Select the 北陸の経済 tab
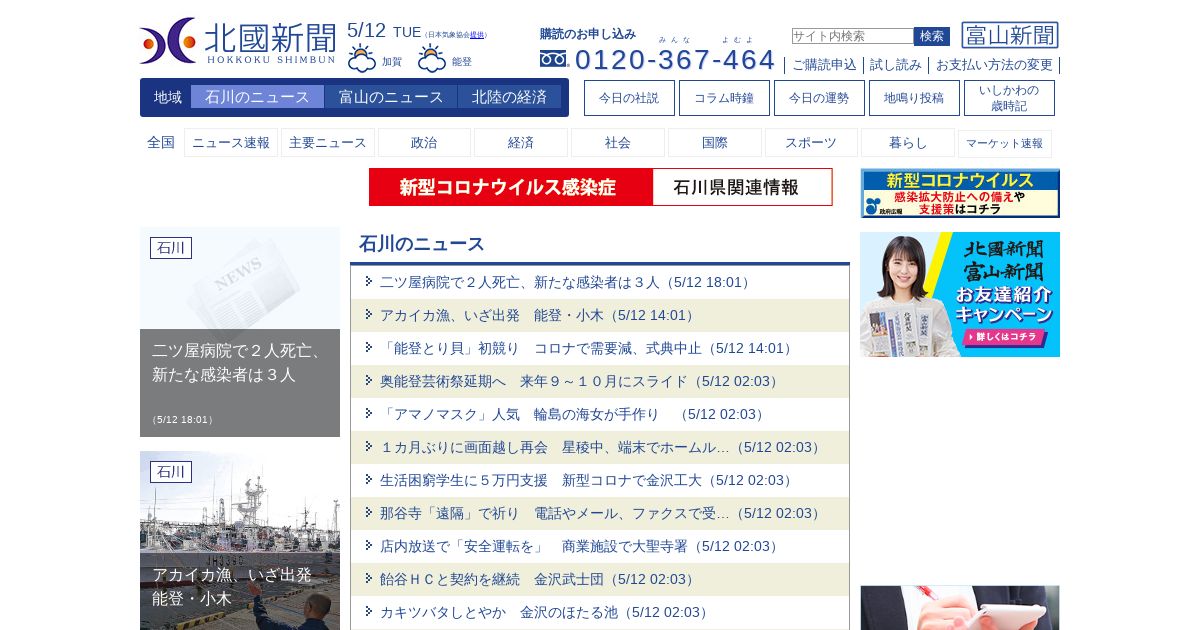This screenshot has height=630, width=1200. pos(510,97)
